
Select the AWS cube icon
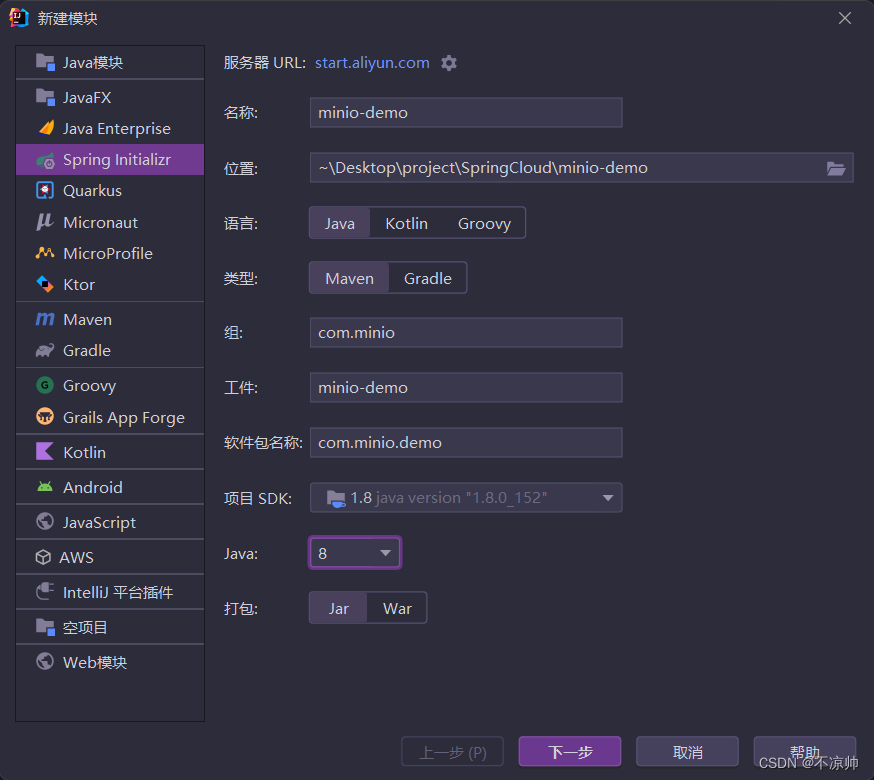tap(43, 557)
